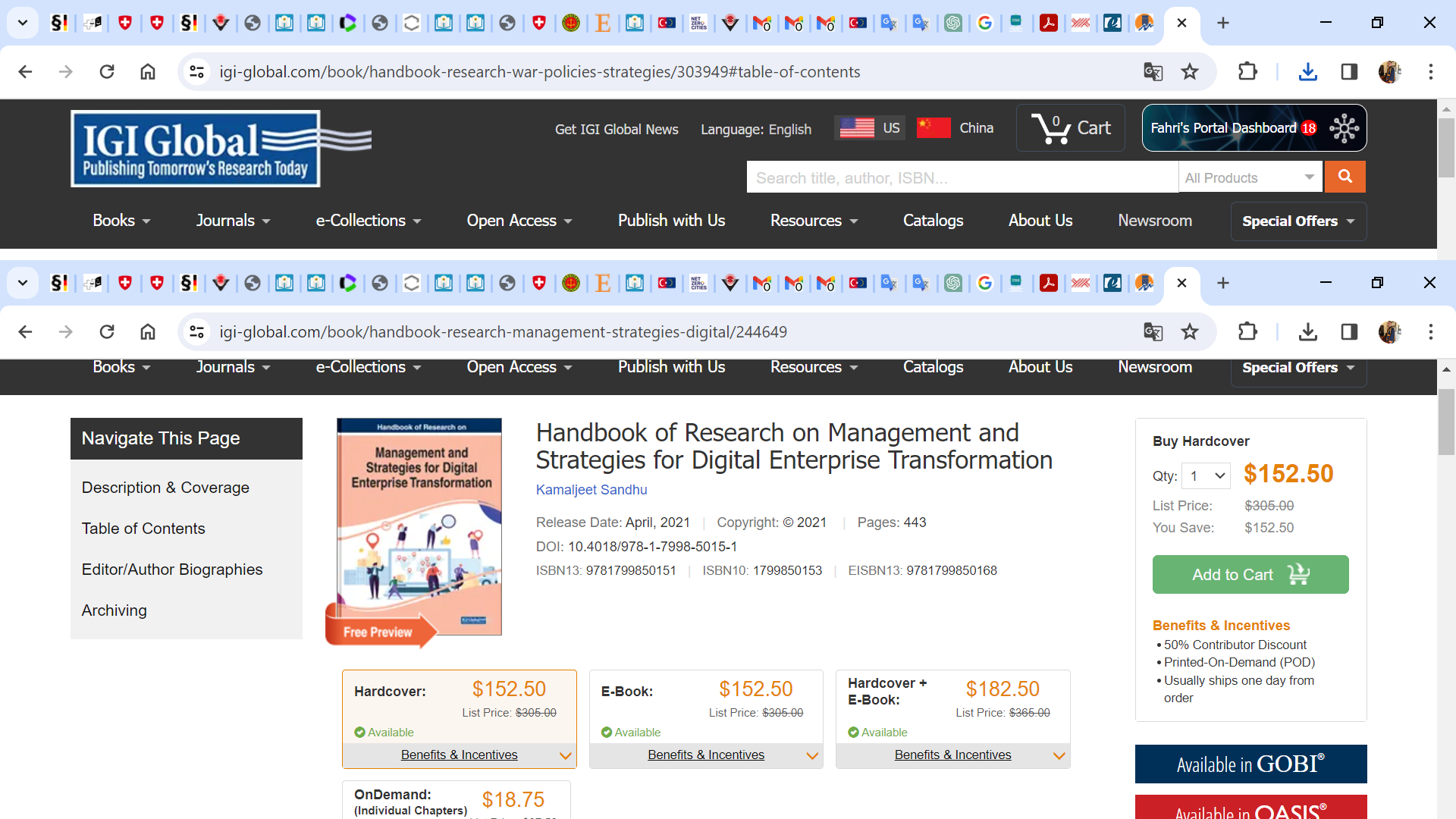Image resolution: width=1456 pixels, height=819 pixels.
Task: Click Add to Cart button
Action: tap(1250, 575)
